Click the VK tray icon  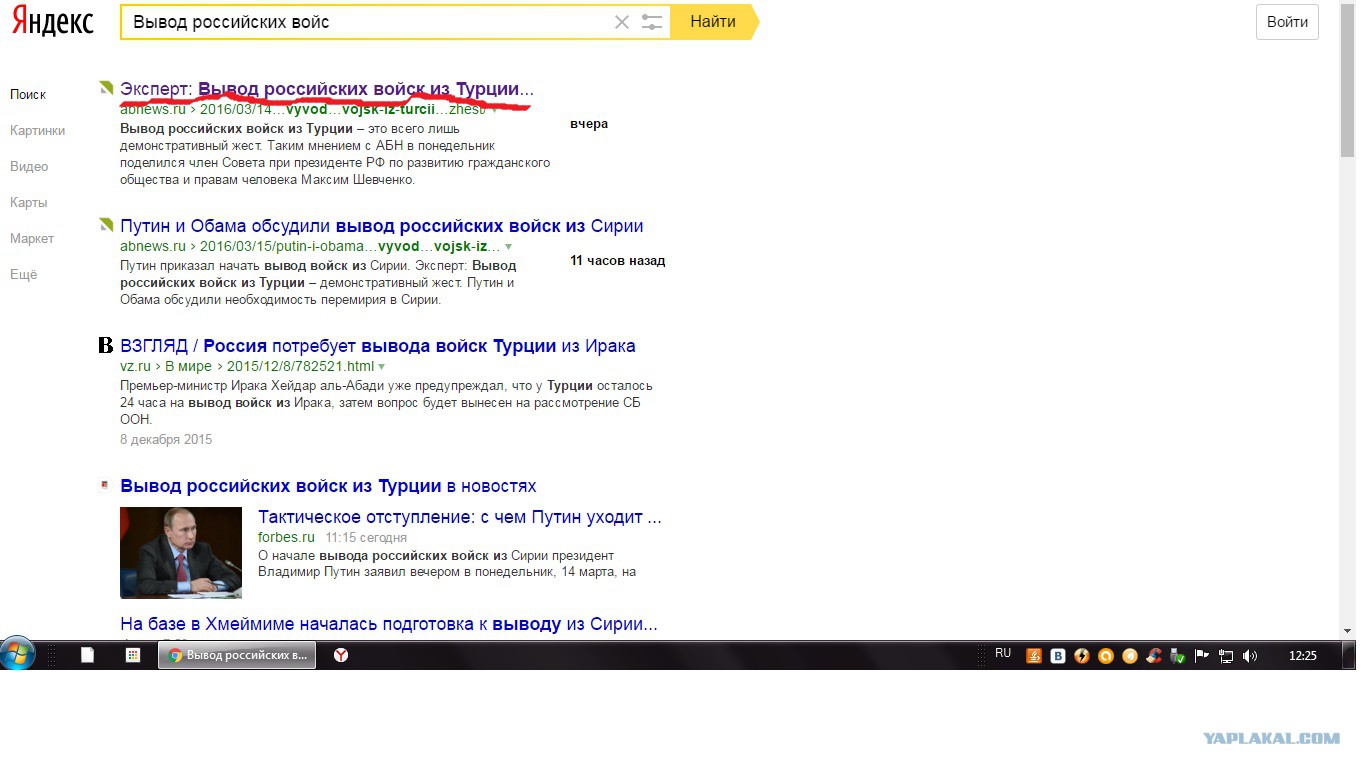point(1058,656)
